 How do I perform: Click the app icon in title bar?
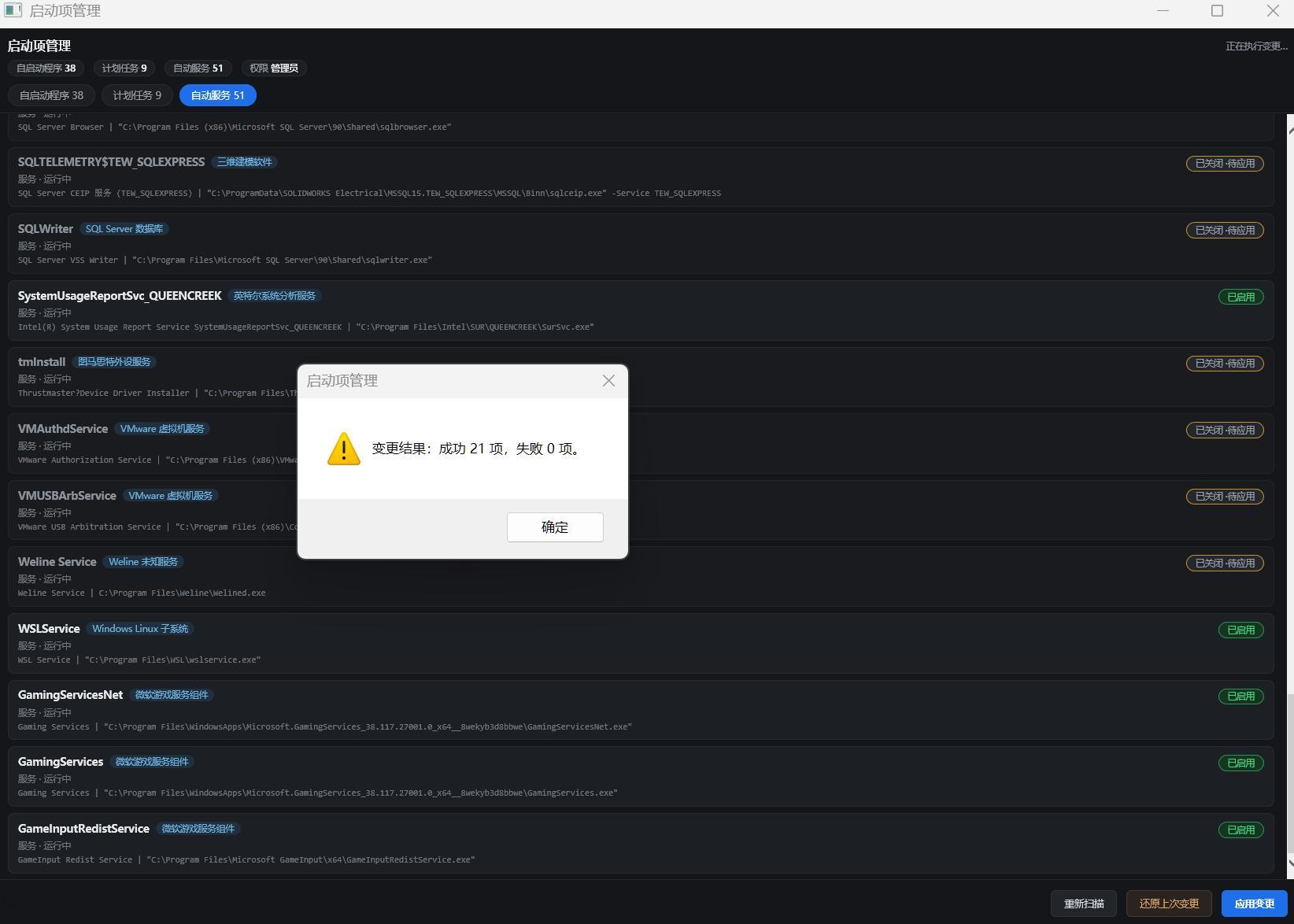(x=13, y=10)
